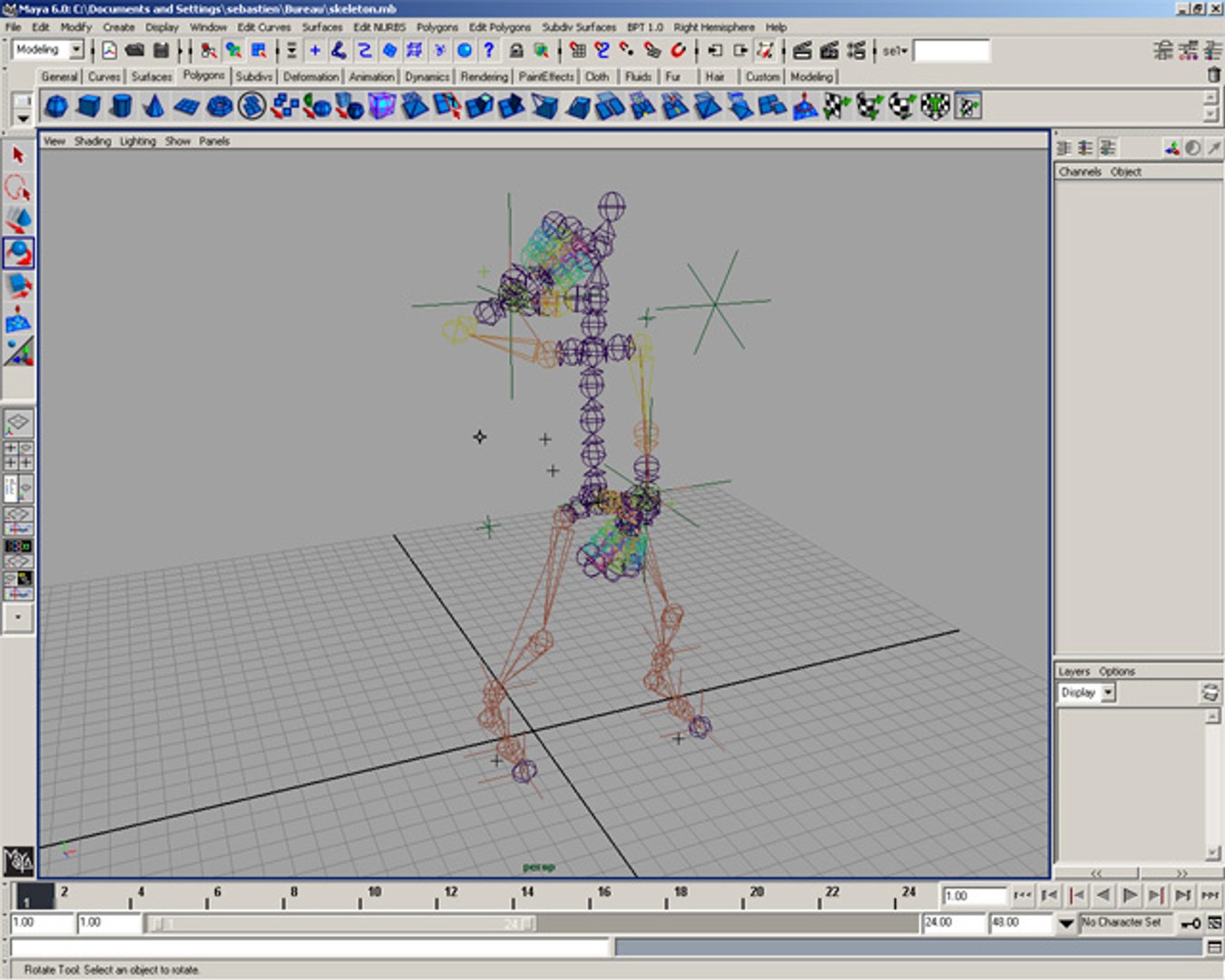Pick the Scale tool in toolbox
This screenshot has height=980, width=1225.
click(x=18, y=286)
